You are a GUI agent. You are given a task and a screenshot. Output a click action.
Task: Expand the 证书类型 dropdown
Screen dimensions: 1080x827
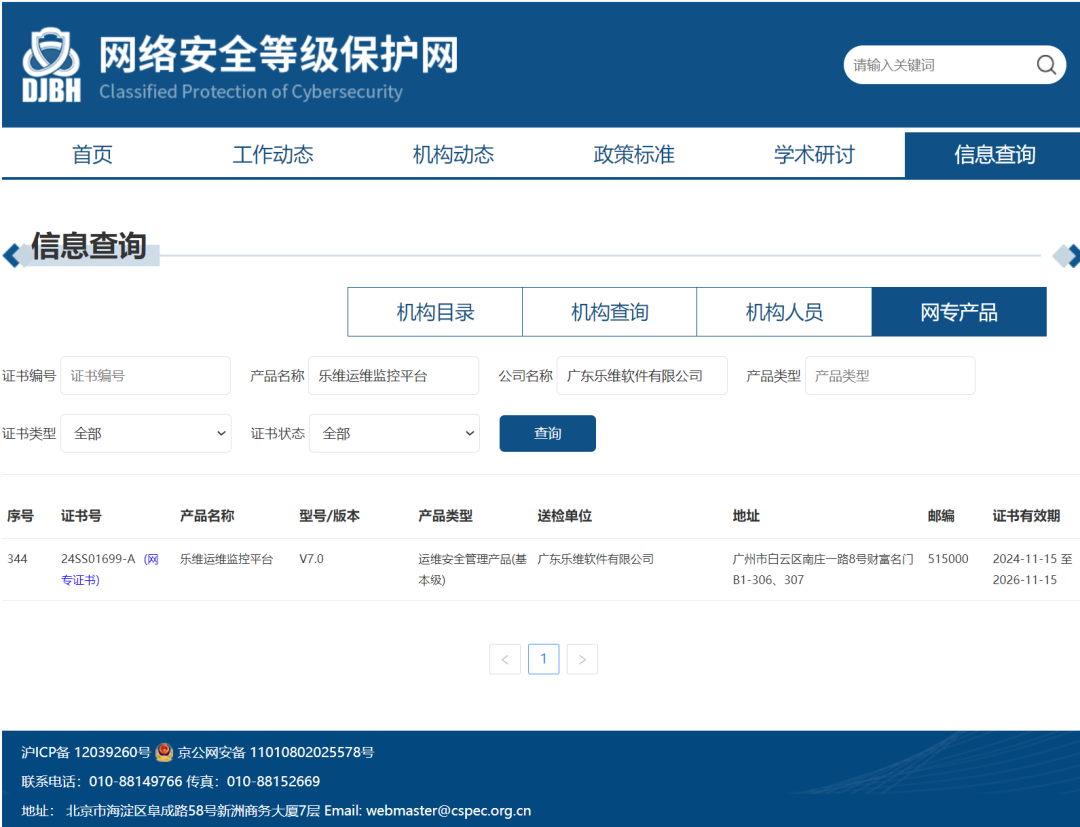pyautogui.click(x=146, y=433)
